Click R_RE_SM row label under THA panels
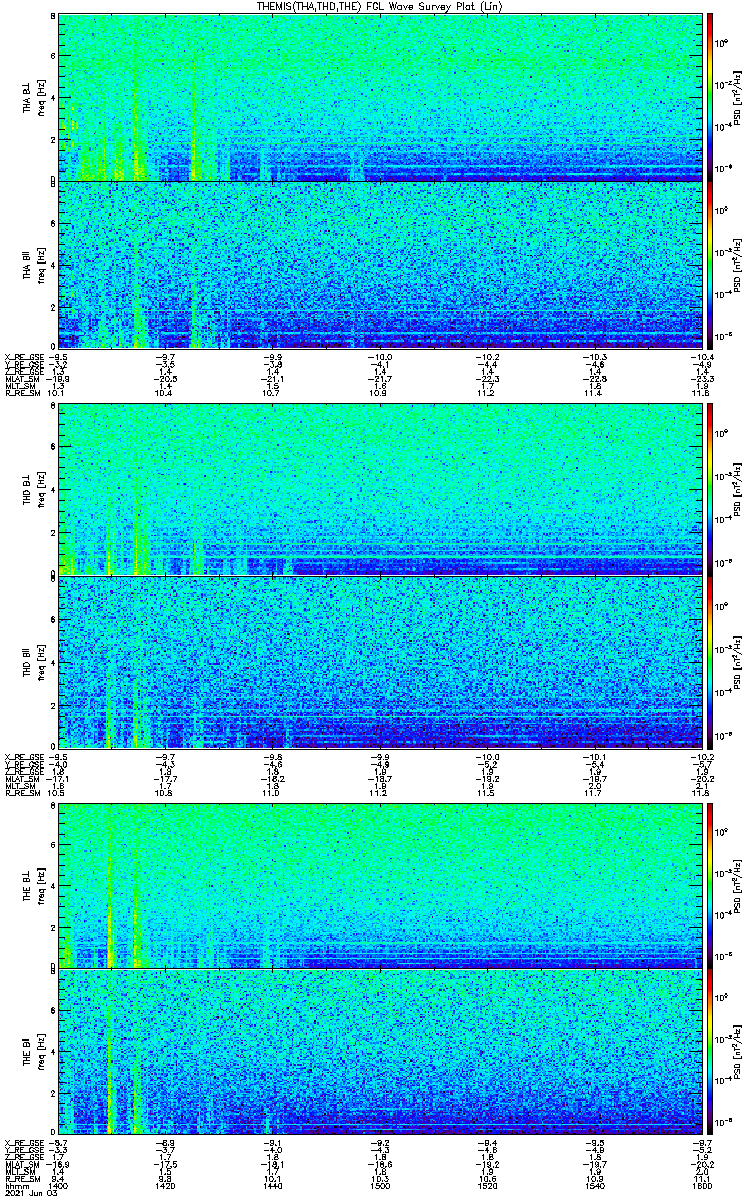Image resolution: width=750 pixels, height=1200 pixels. [21, 393]
